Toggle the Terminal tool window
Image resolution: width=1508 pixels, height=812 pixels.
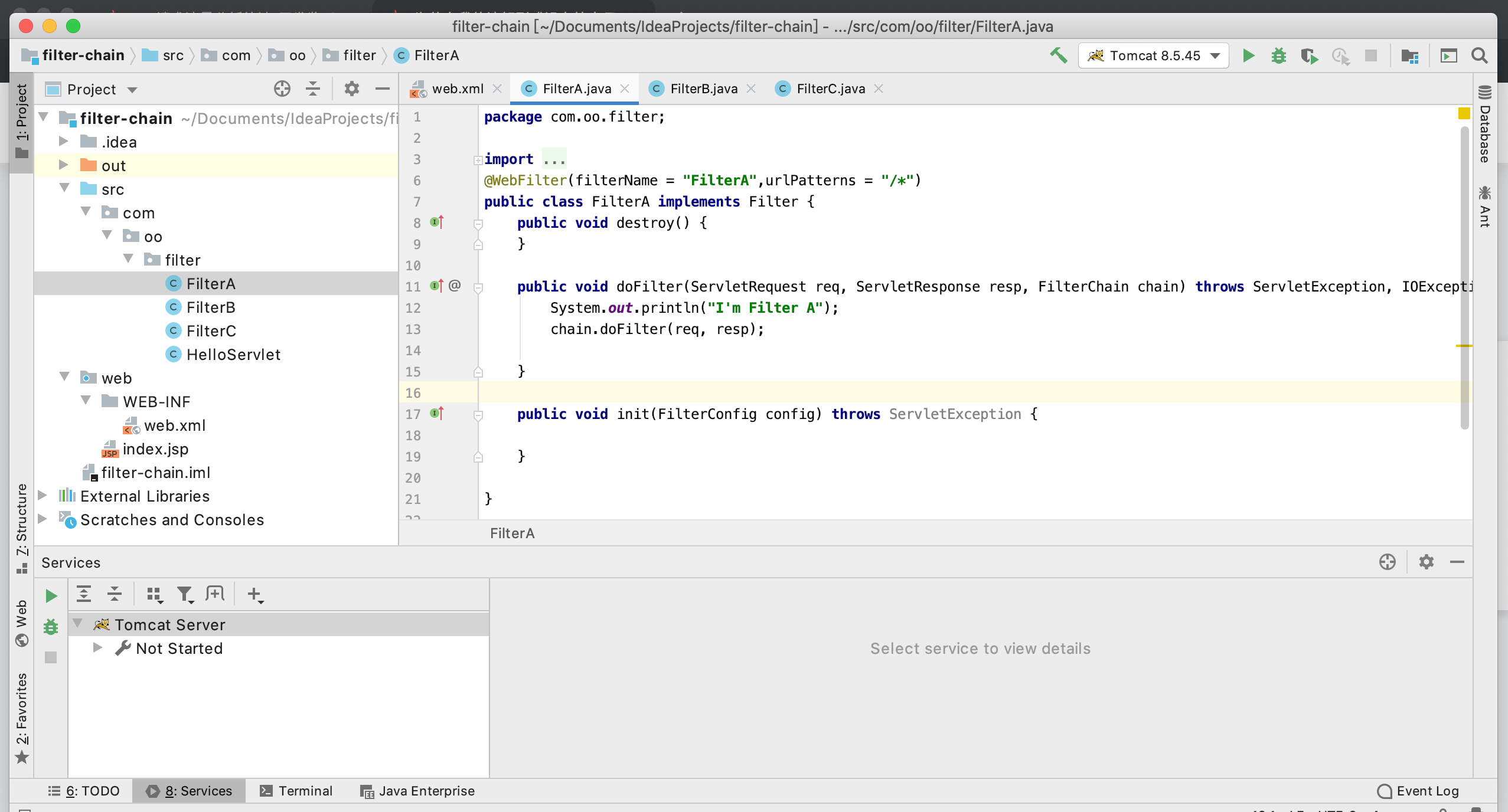[297, 791]
